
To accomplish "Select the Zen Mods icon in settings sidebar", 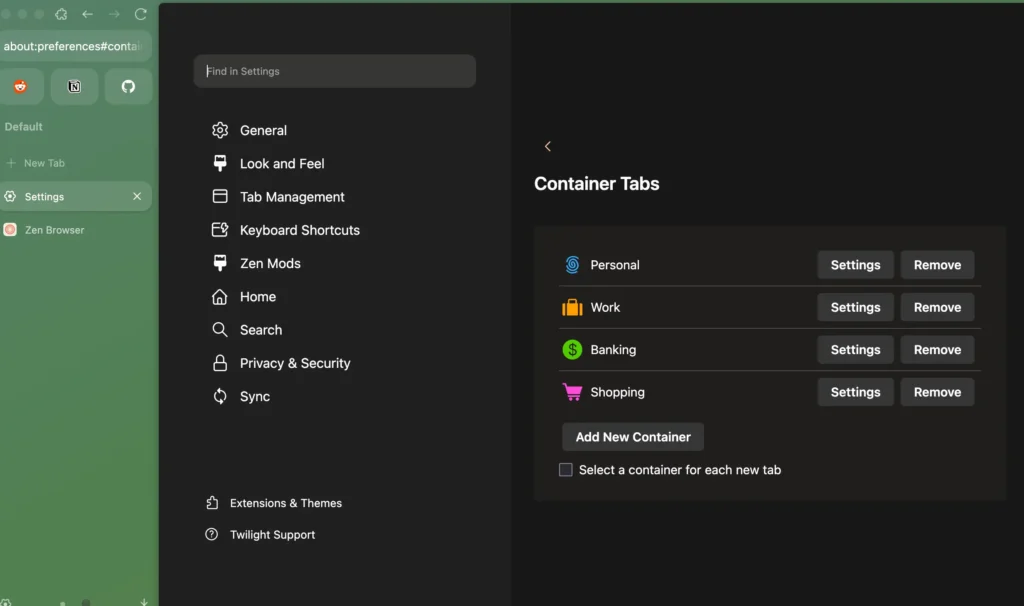I will click(x=219, y=263).
